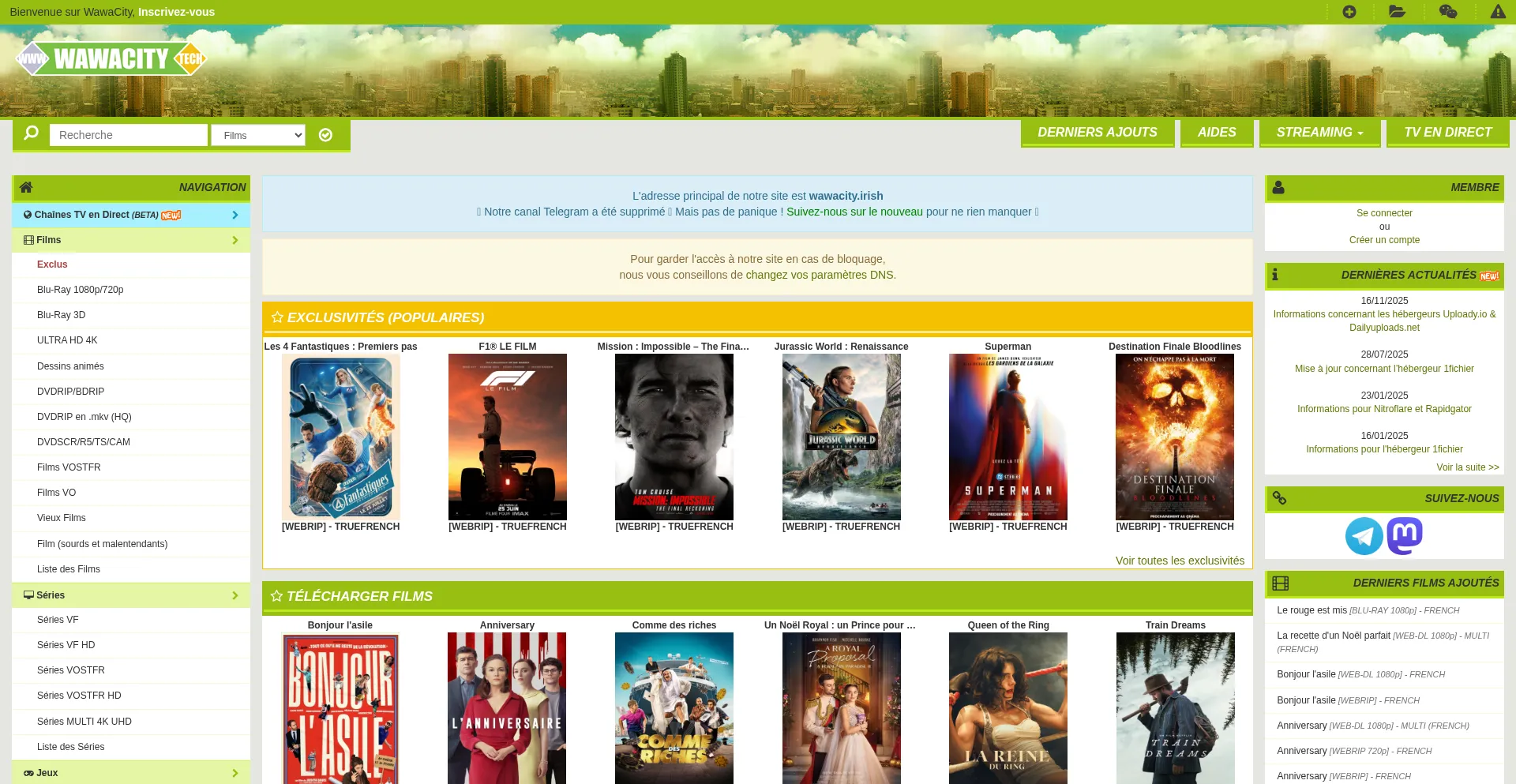Screen dimensions: 1516x784
Task: Open the folder icon in top bar
Action: 1397,12
